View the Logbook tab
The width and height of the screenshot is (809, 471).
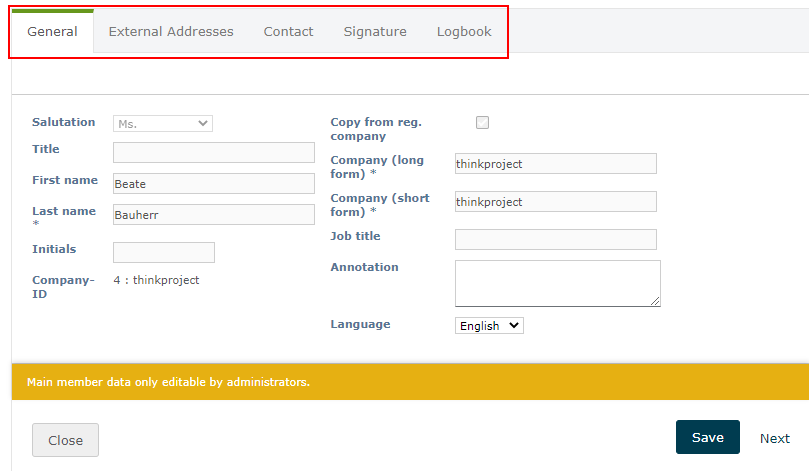(x=464, y=32)
